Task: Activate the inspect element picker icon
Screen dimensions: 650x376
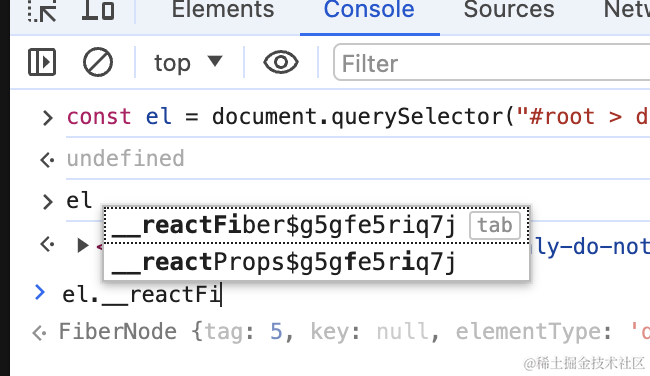Action: pyautogui.click(x=43, y=10)
